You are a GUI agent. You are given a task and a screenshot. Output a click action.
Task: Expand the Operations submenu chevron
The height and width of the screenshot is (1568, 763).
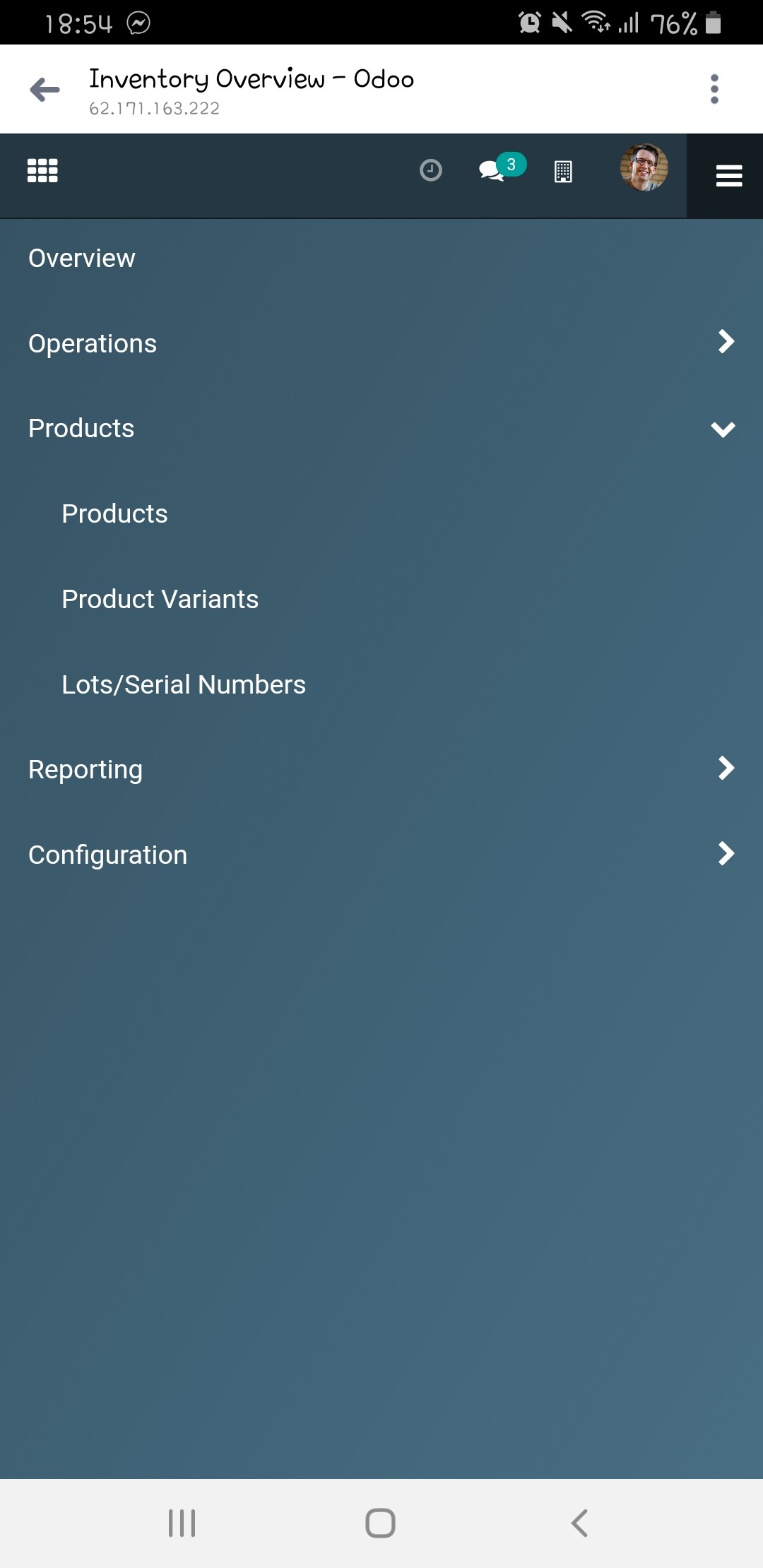[x=726, y=342]
